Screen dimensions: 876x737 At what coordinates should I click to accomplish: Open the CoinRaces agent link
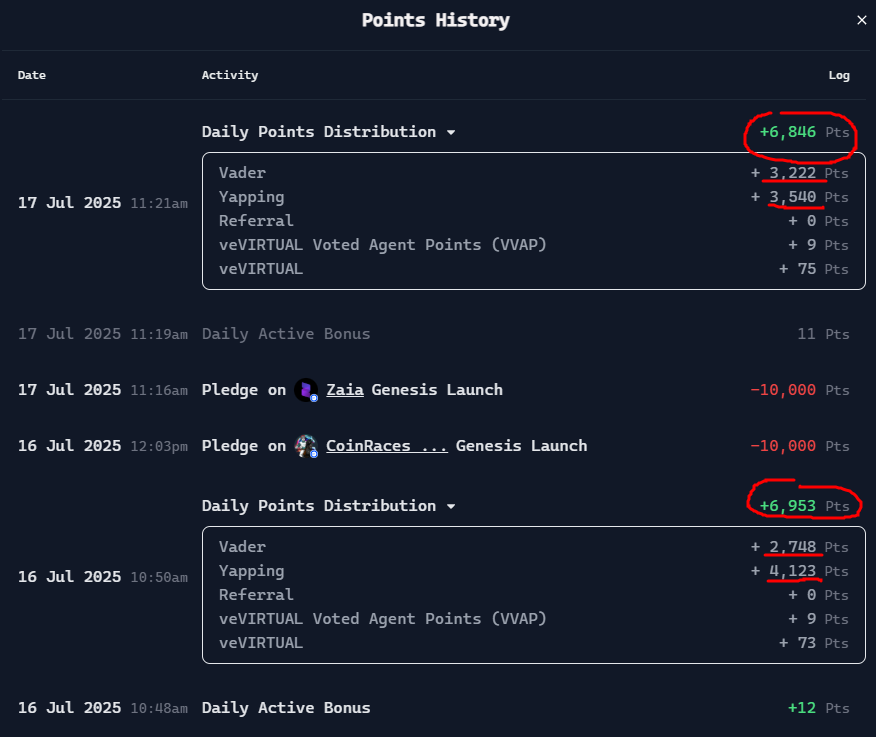click(x=387, y=446)
